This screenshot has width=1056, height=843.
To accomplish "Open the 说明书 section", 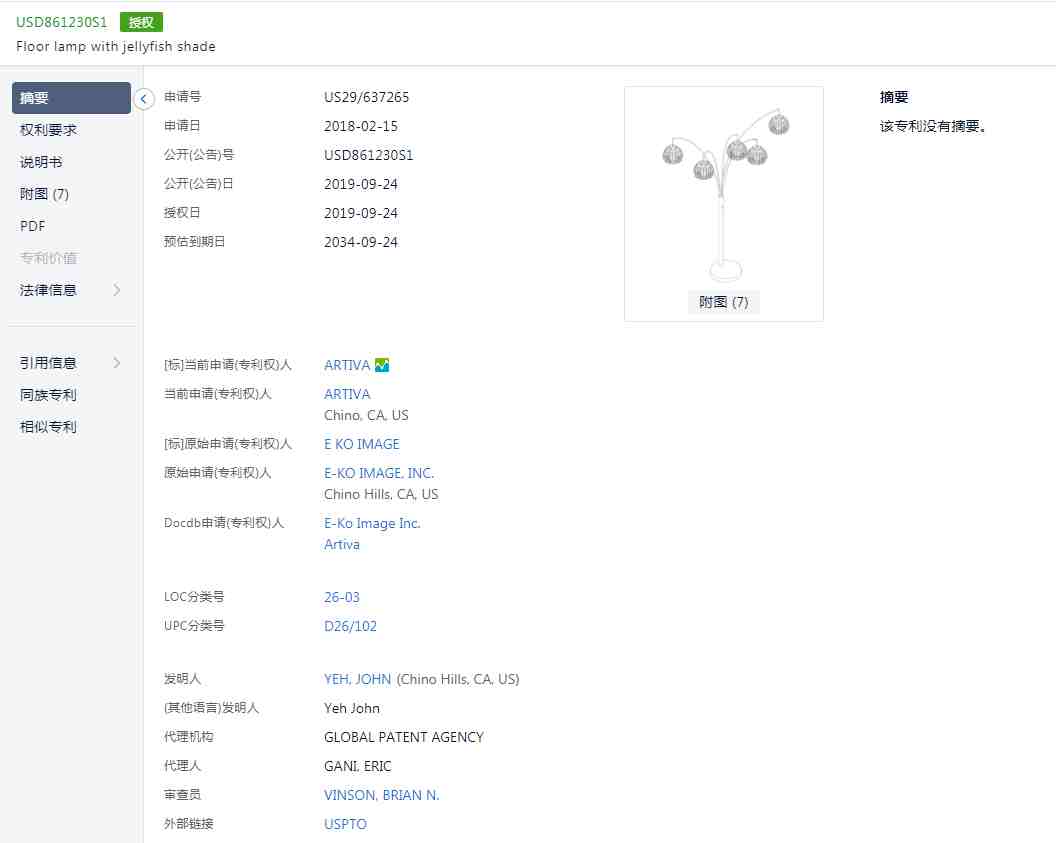I will coord(41,162).
